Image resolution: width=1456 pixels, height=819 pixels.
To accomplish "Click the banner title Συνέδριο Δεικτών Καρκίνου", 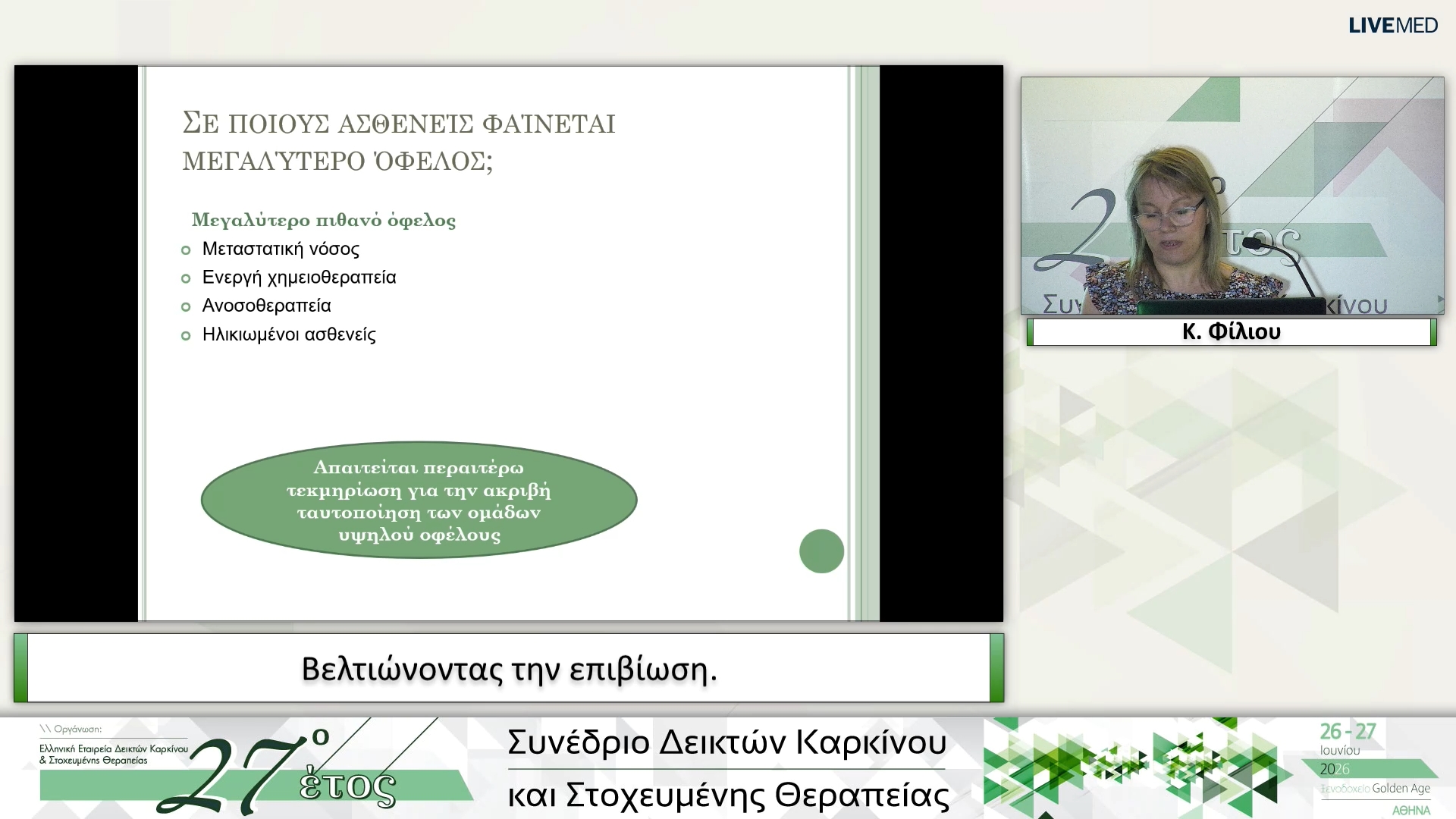I will (726, 742).
